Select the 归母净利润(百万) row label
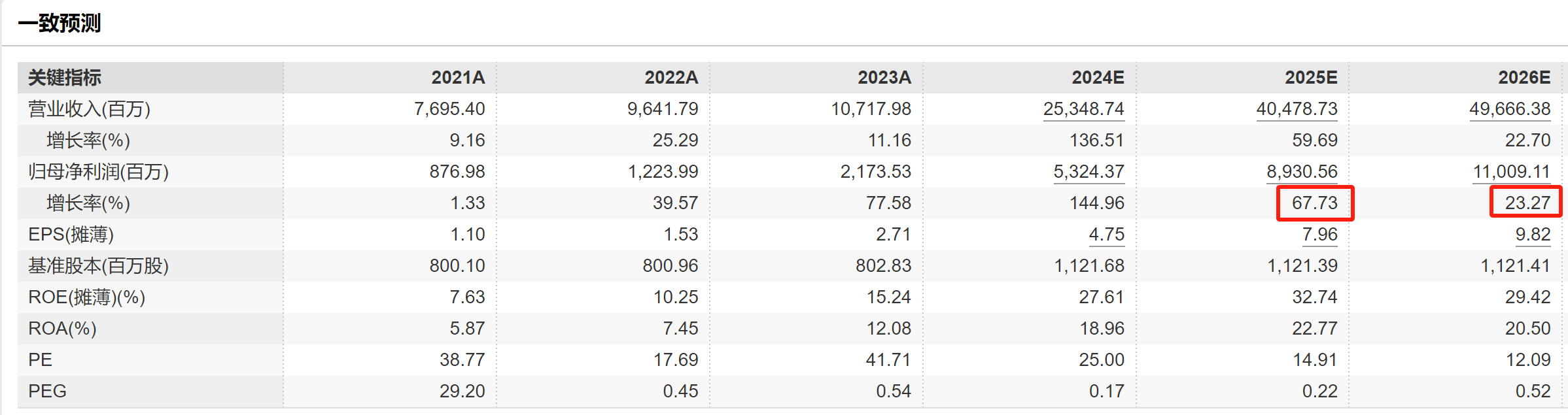Image resolution: width=1568 pixels, height=415 pixels. pyautogui.click(x=98, y=172)
